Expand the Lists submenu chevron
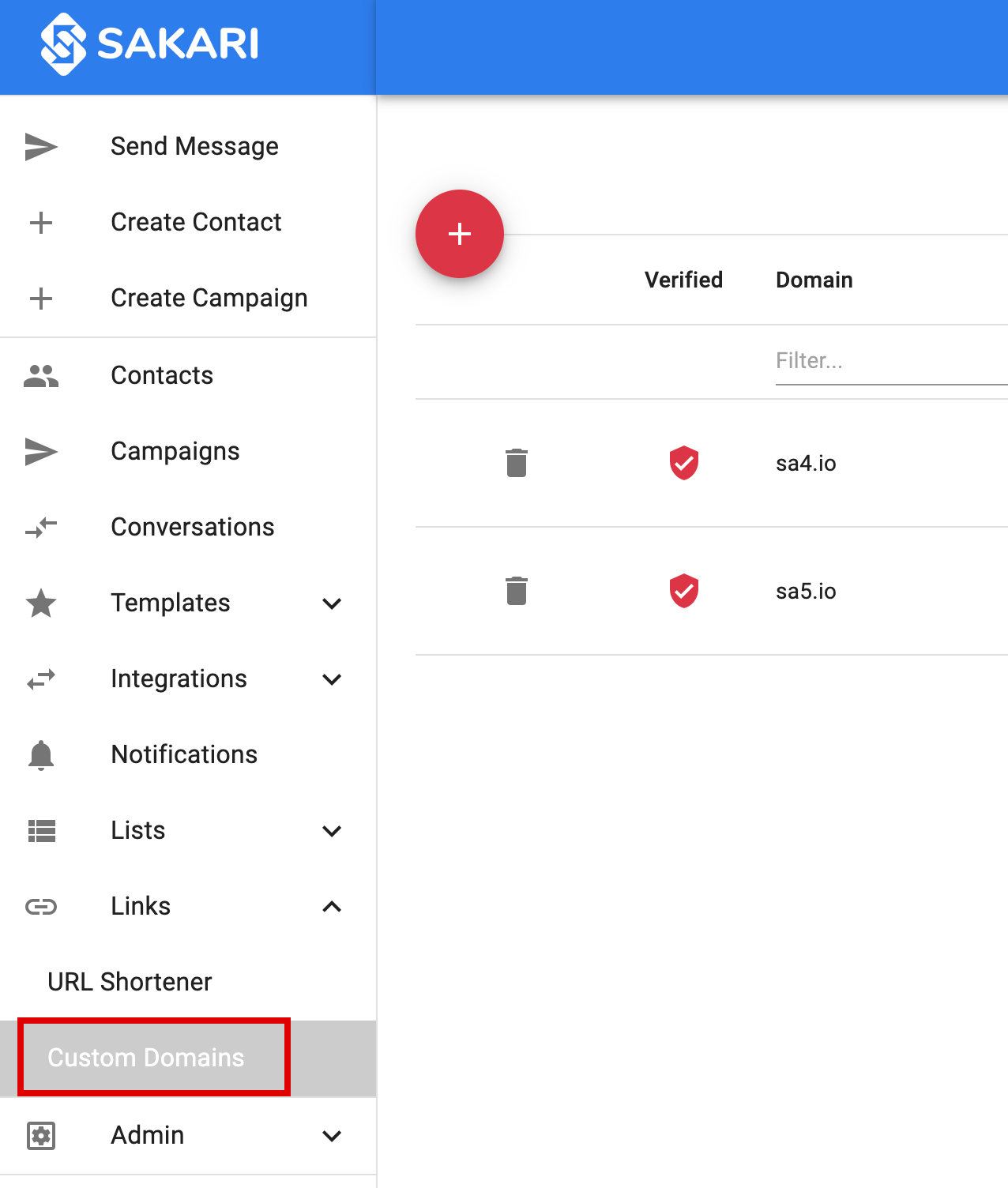The height and width of the screenshot is (1188, 1008). click(333, 831)
